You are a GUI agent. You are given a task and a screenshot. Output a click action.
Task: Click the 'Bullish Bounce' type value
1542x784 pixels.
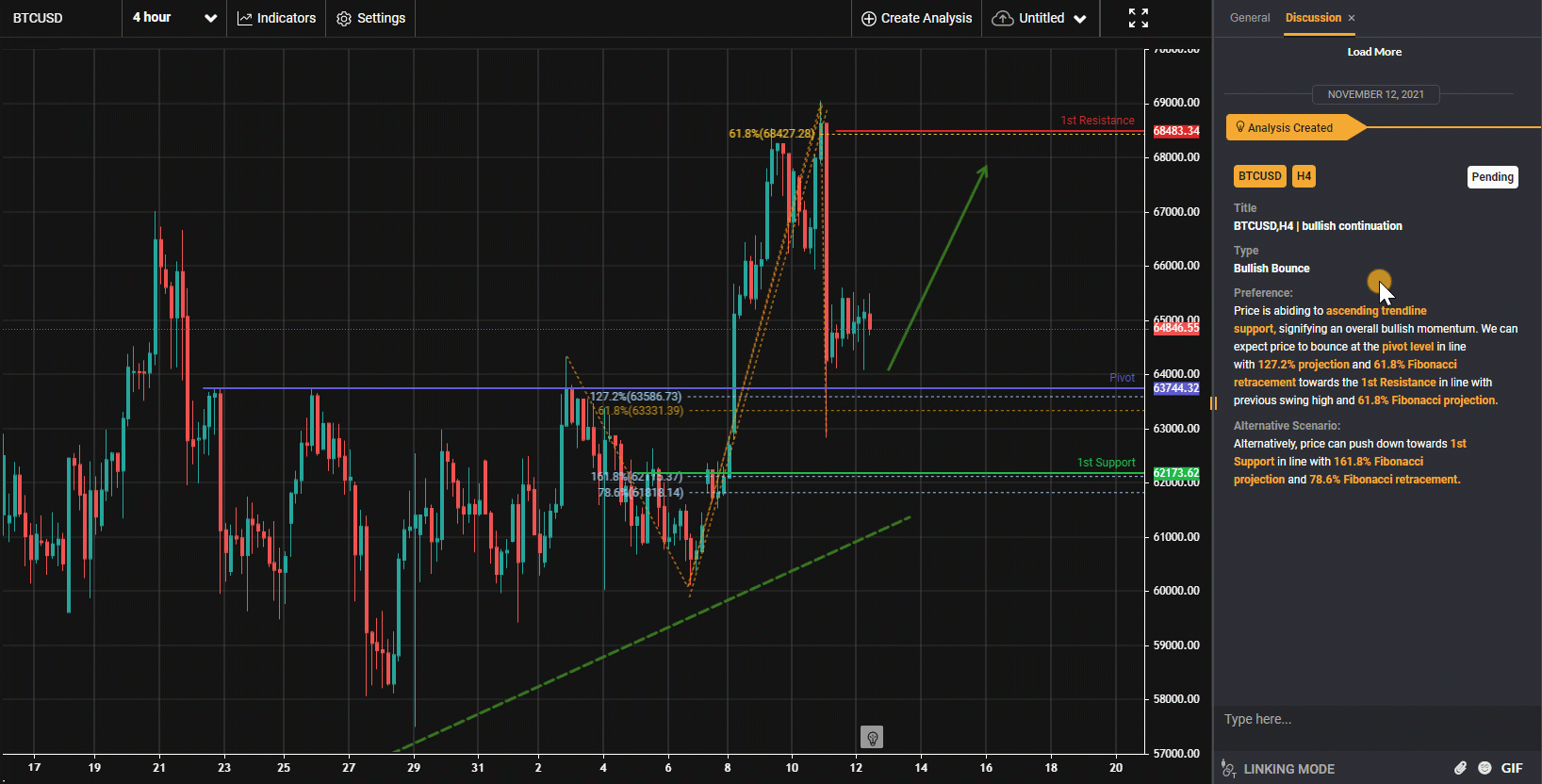[1271, 269]
